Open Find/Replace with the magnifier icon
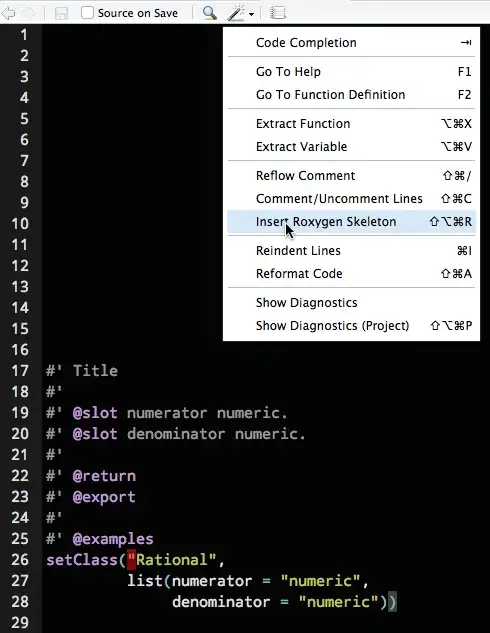The image size is (490, 633). (209, 13)
